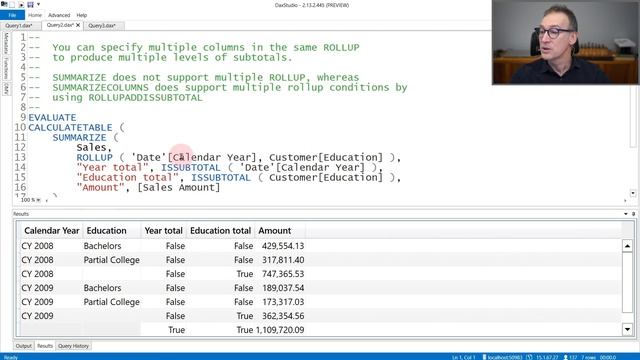The image size is (640, 360).
Task: Click the 362,354.56 amount cell
Action: point(280,316)
